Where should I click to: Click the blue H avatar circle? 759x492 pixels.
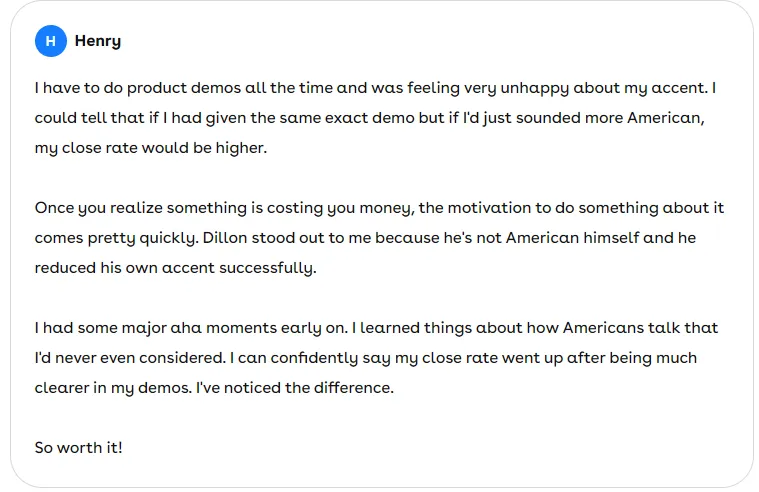click(x=50, y=41)
